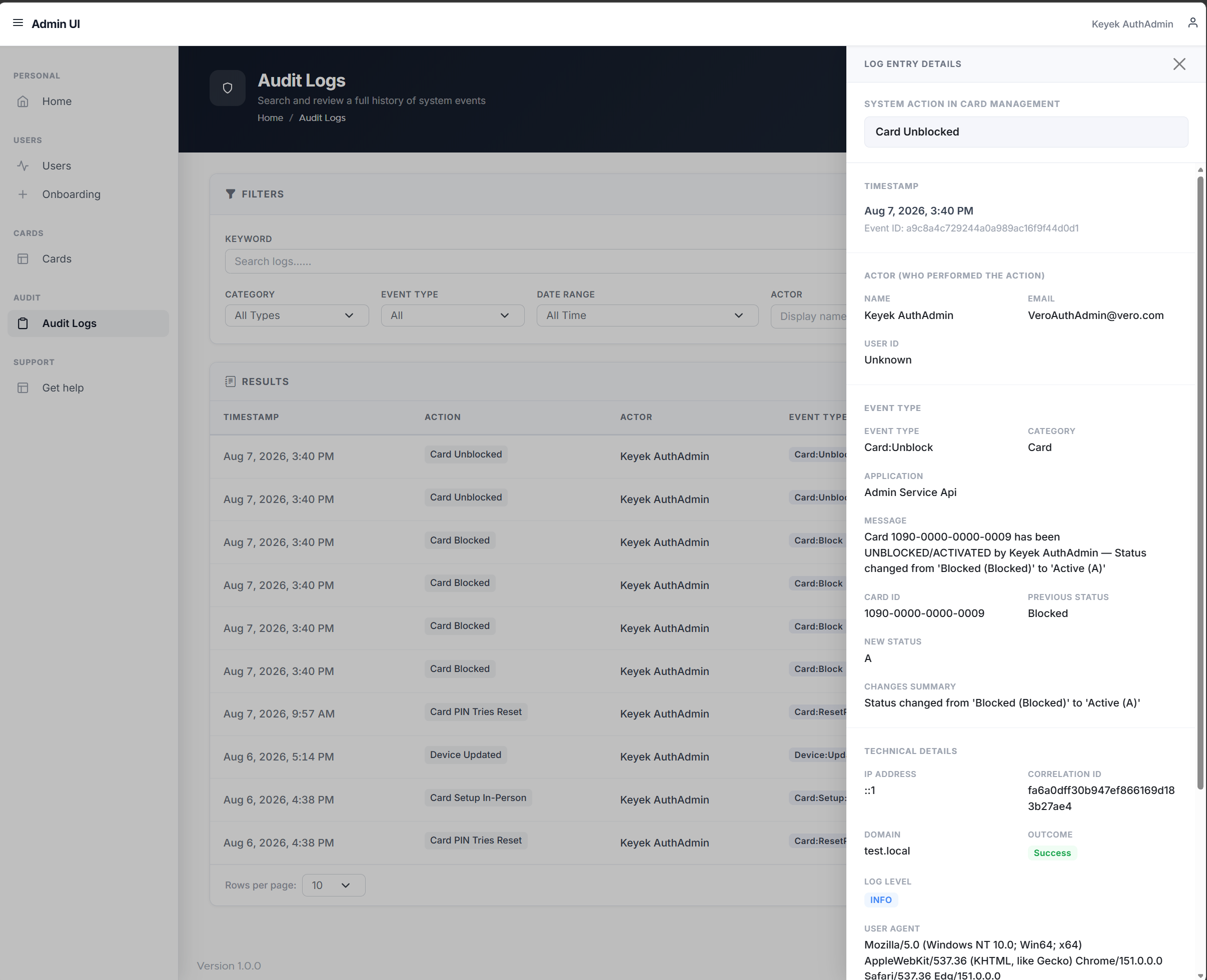The image size is (1207, 980).
Task: Open the Category All Types dropdown
Action: [x=297, y=315]
